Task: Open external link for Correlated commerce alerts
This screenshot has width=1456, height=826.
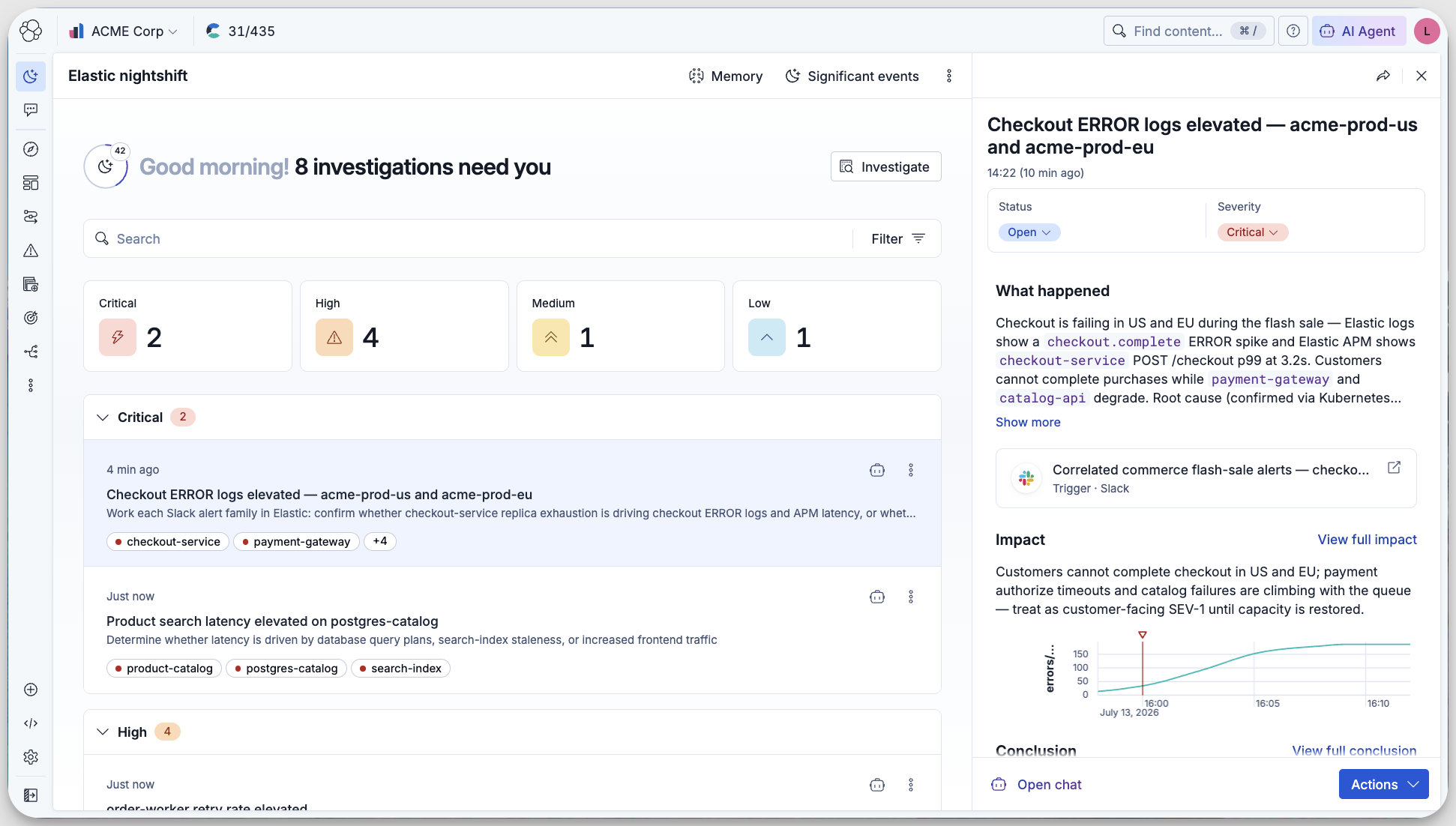Action: [1394, 468]
